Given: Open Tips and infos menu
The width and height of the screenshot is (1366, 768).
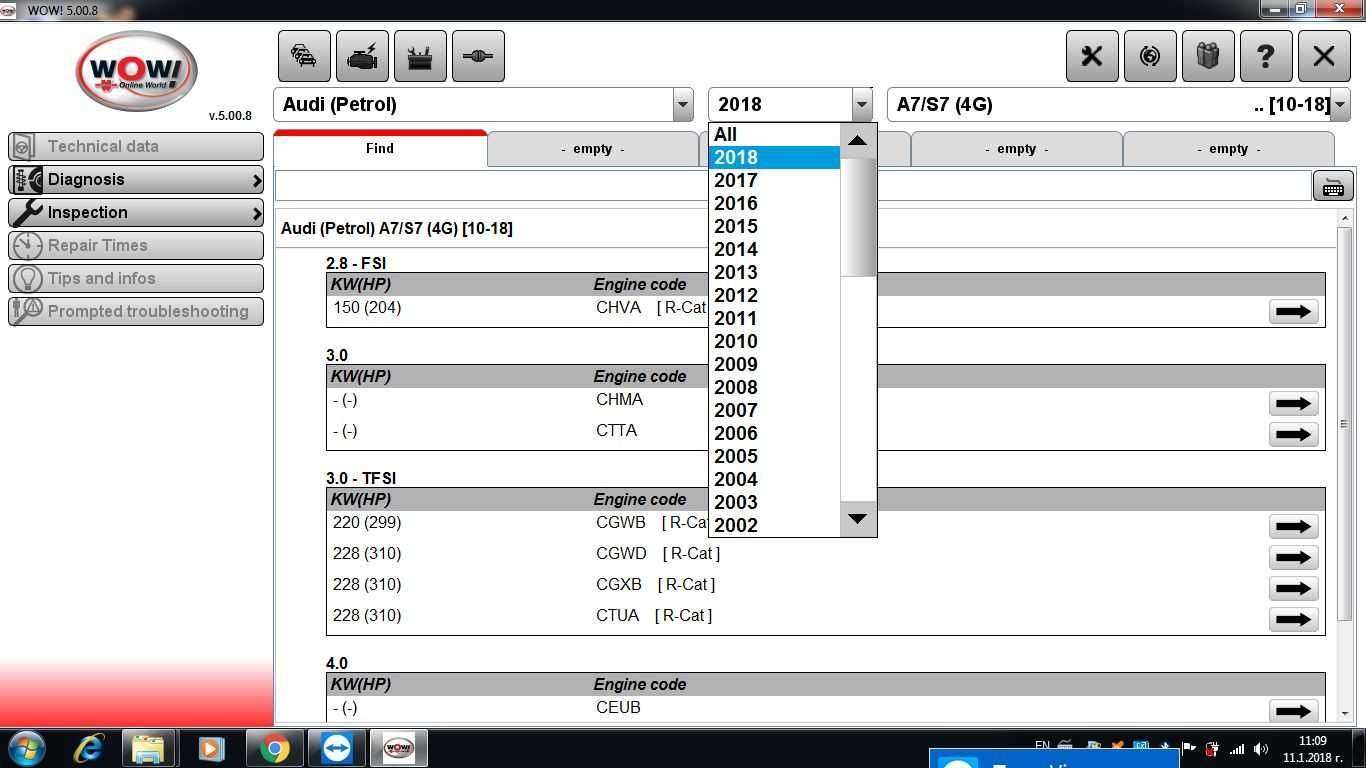Looking at the screenshot, I should click(x=136, y=278).
